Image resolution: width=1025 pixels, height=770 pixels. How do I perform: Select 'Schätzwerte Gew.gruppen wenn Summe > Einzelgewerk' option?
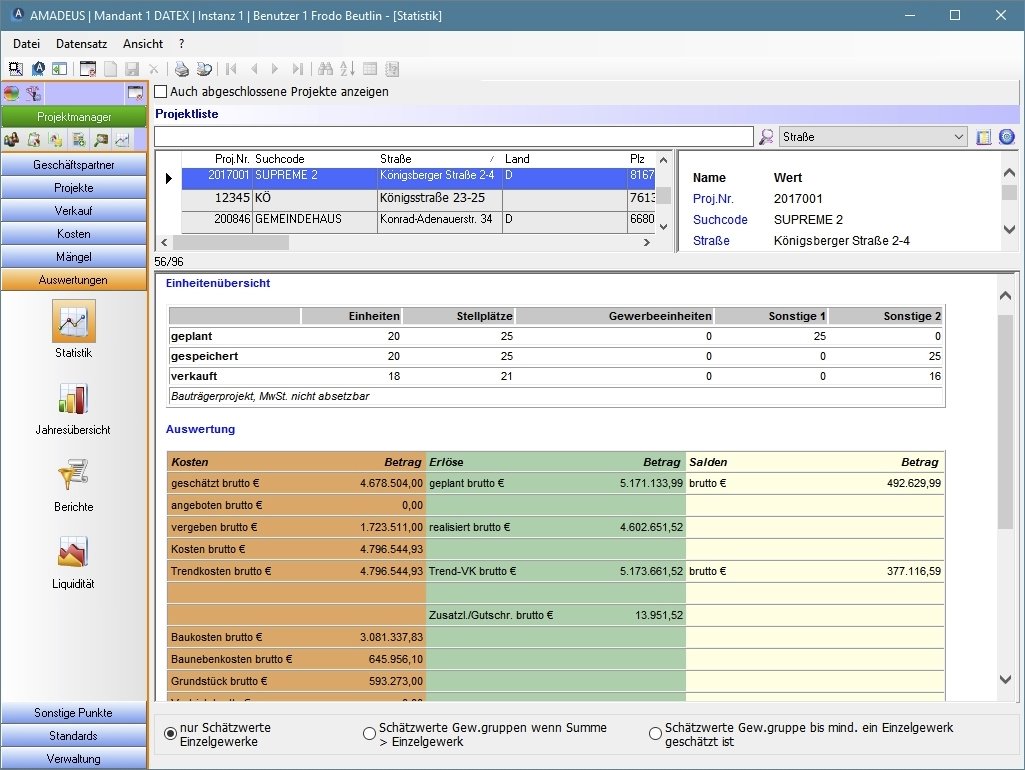pyautogui.click(x=369, y=734)
